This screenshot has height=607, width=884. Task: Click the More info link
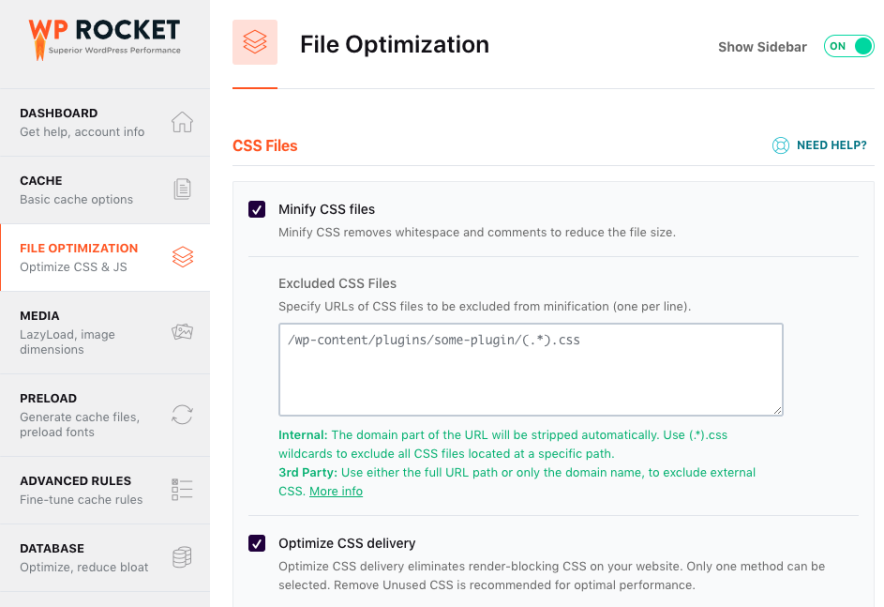point(336,490)
